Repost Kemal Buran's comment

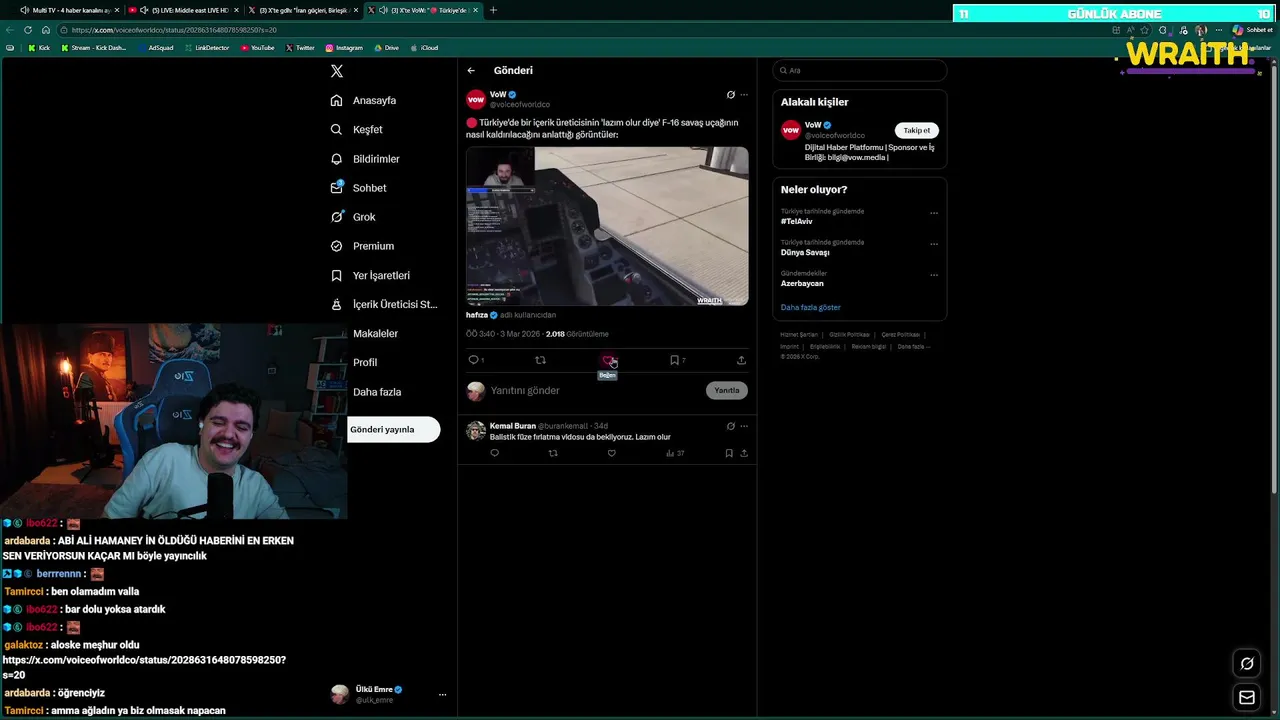(553, 453)
